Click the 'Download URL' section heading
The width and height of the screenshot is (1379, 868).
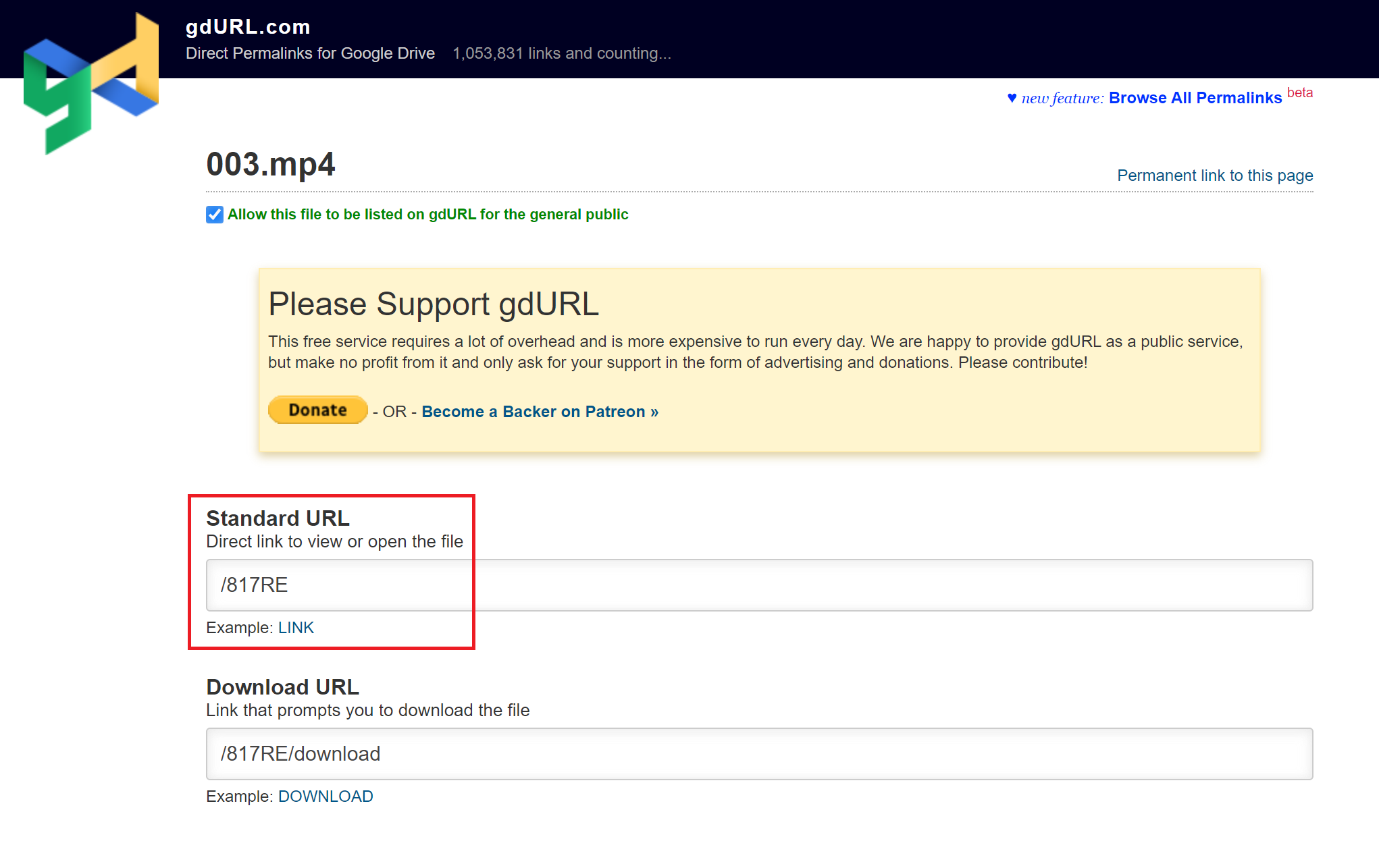[282, 687]
